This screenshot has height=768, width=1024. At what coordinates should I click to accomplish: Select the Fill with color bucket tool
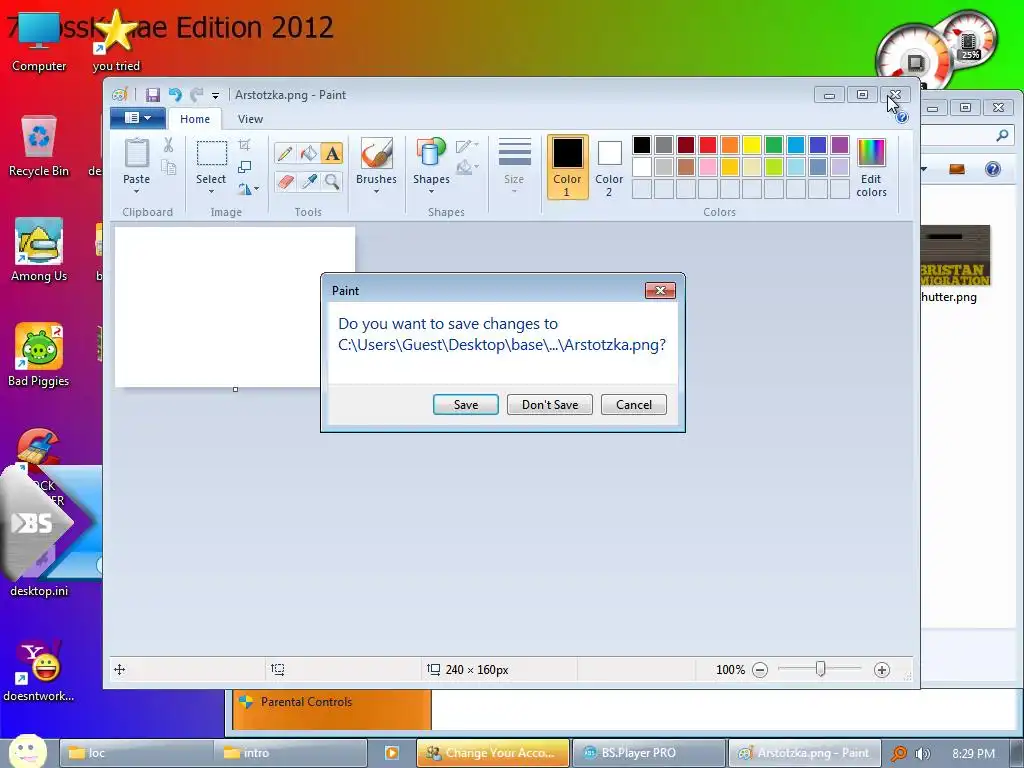309,153
